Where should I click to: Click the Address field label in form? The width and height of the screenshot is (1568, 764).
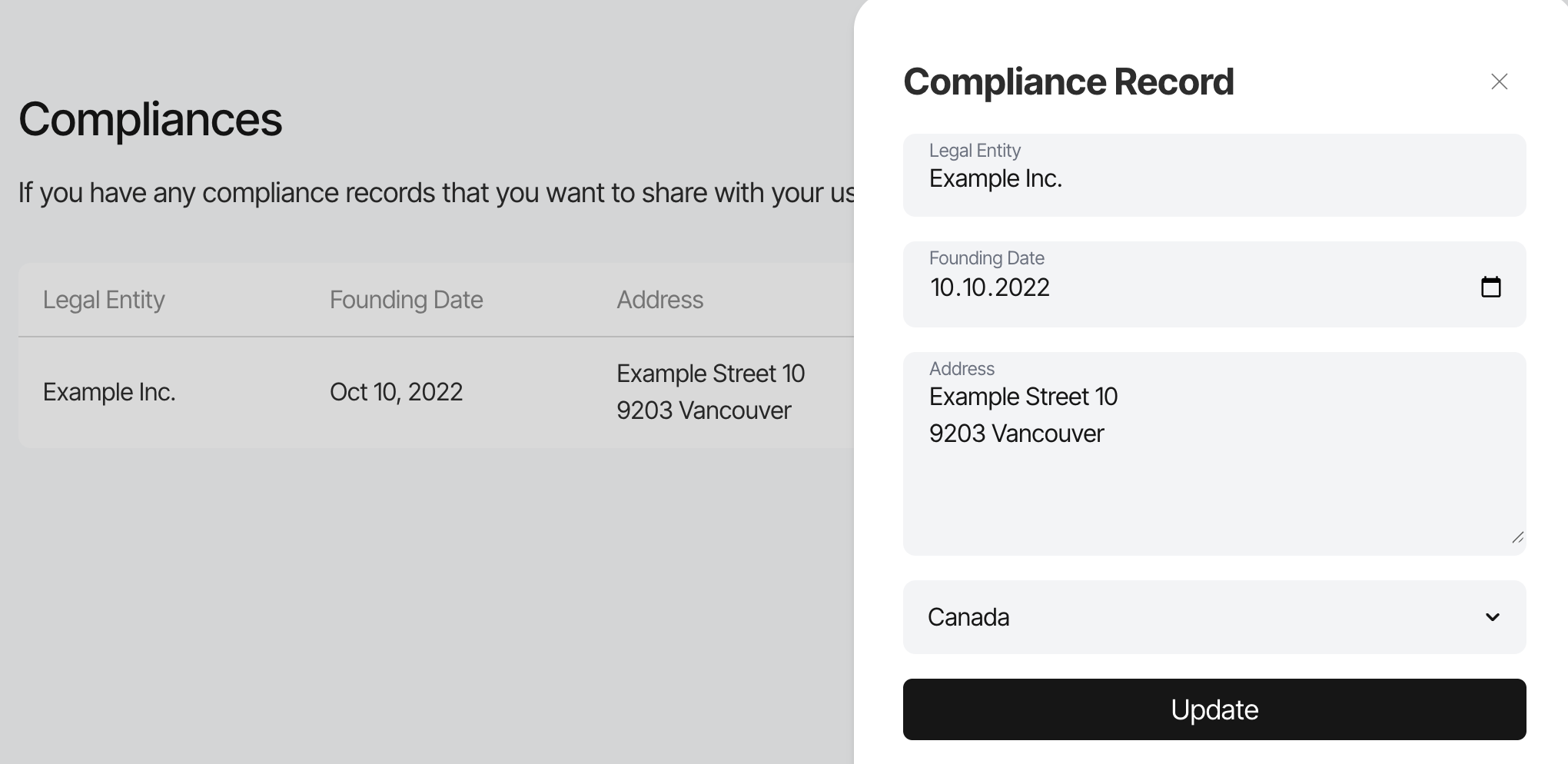point(962,369)
